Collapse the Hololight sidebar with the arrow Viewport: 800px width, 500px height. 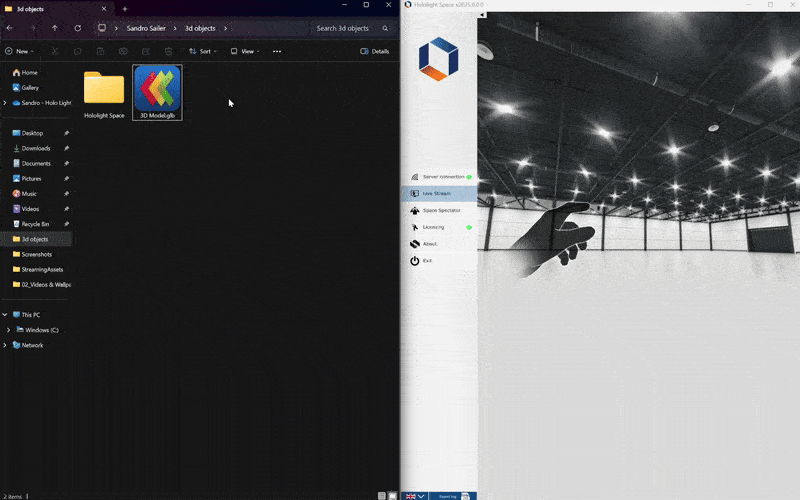(x=482, y=15)
